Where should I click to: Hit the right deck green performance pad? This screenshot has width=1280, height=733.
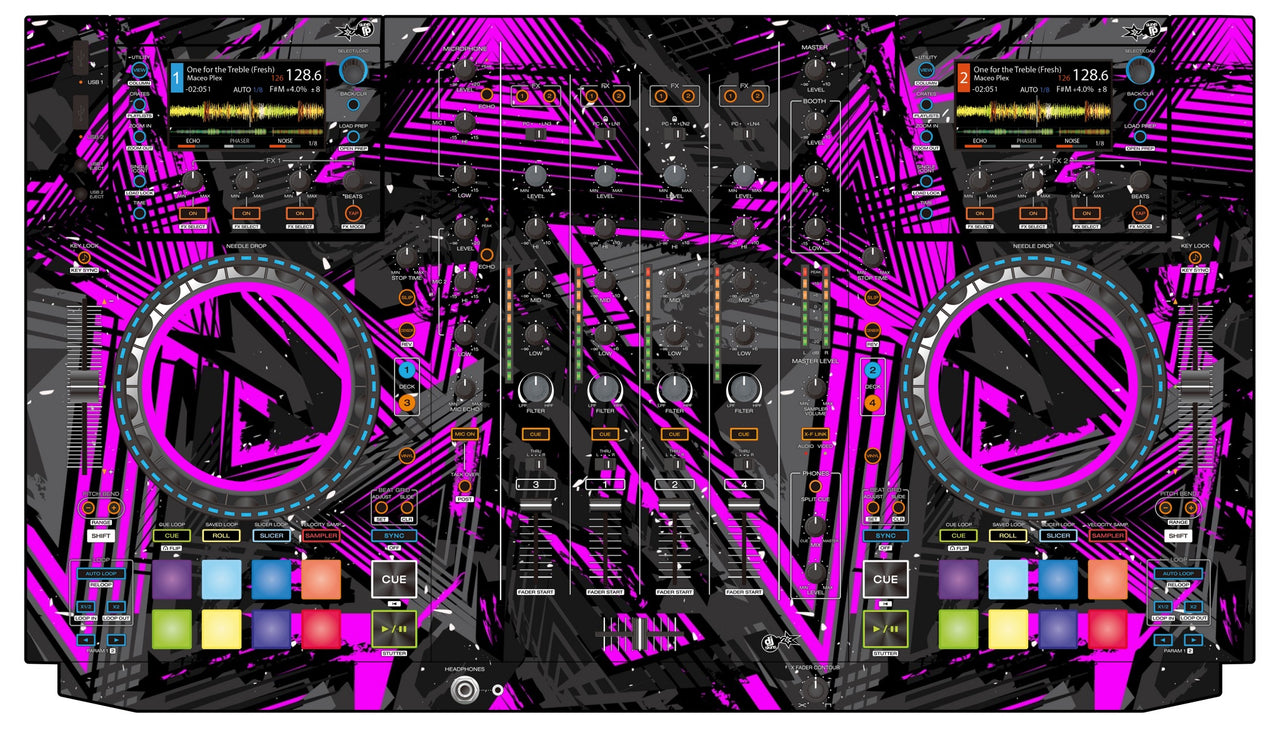click(x=959, y=629)
